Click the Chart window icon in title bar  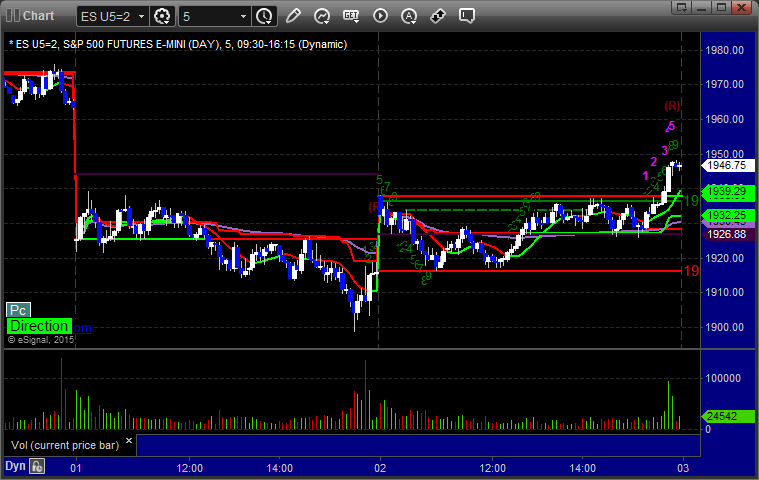[11, 16]
